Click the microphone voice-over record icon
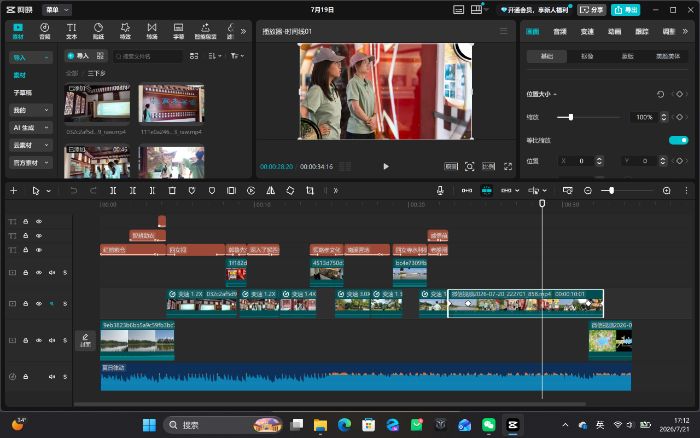The width and height of the screenshot is (700, 438). [x=440, y=191]
